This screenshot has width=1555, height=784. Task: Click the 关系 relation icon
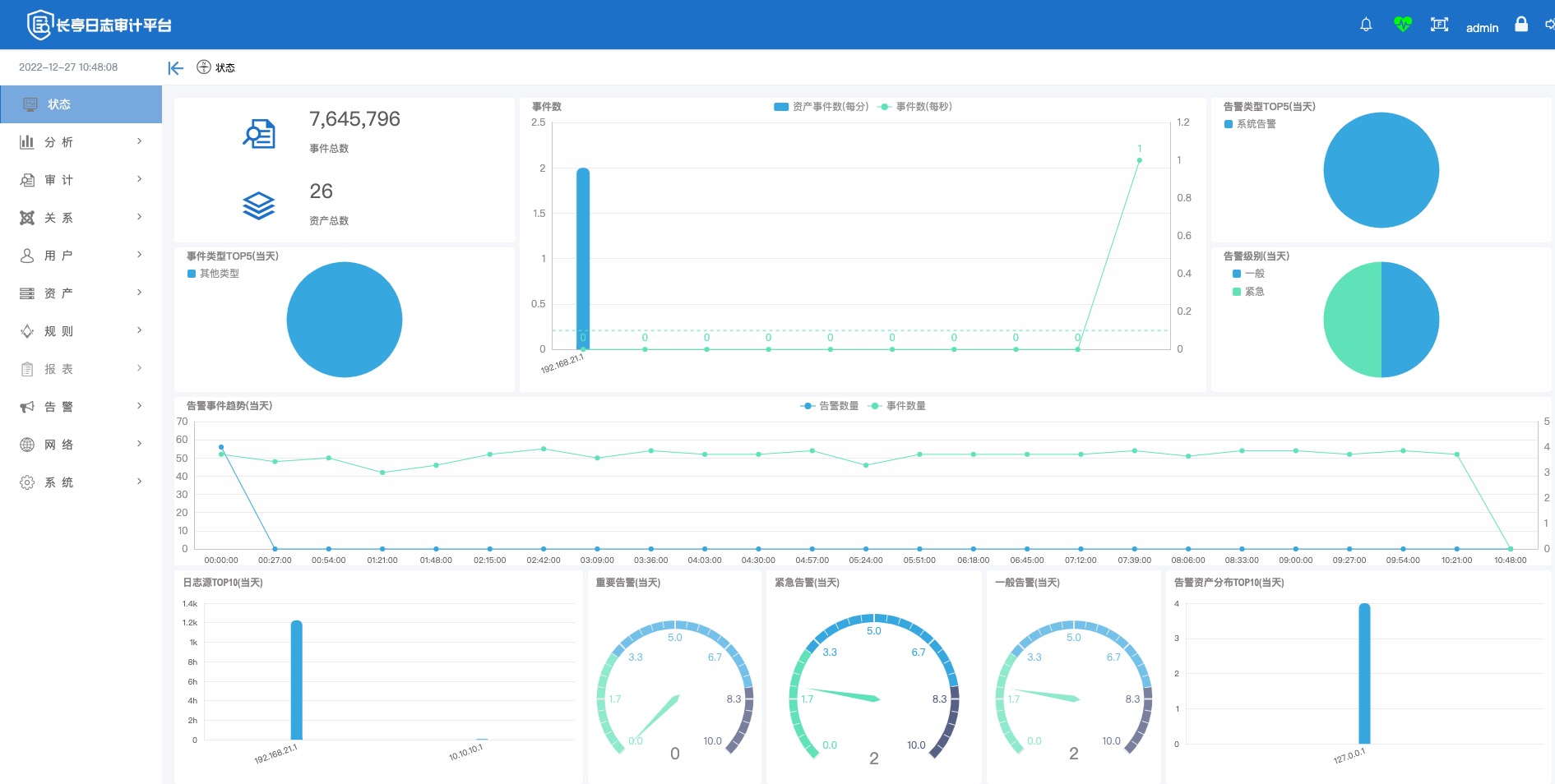[27, 218]
